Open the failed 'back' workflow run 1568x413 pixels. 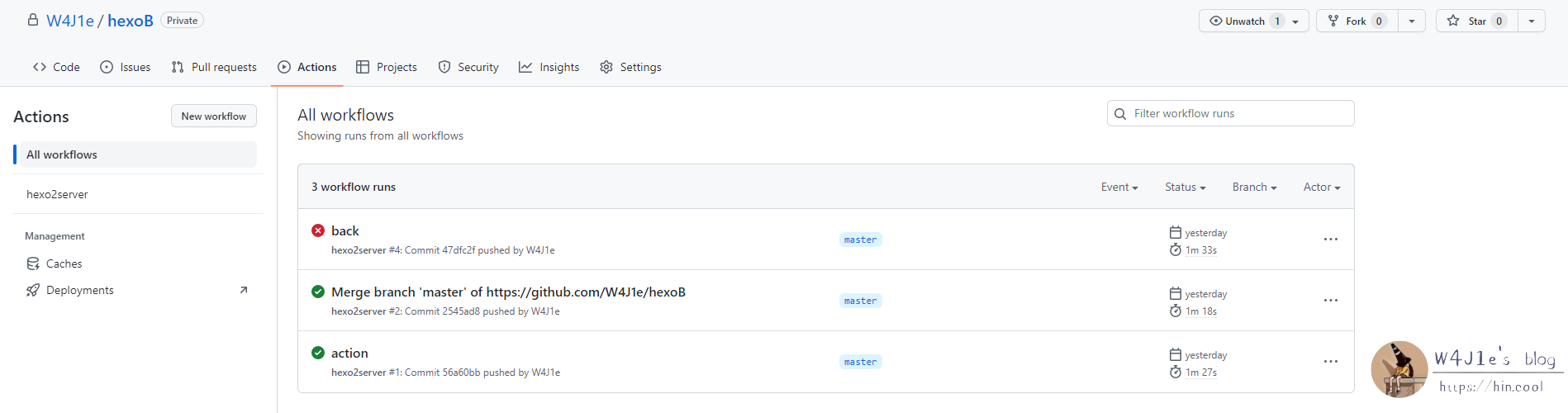(345, 230)
